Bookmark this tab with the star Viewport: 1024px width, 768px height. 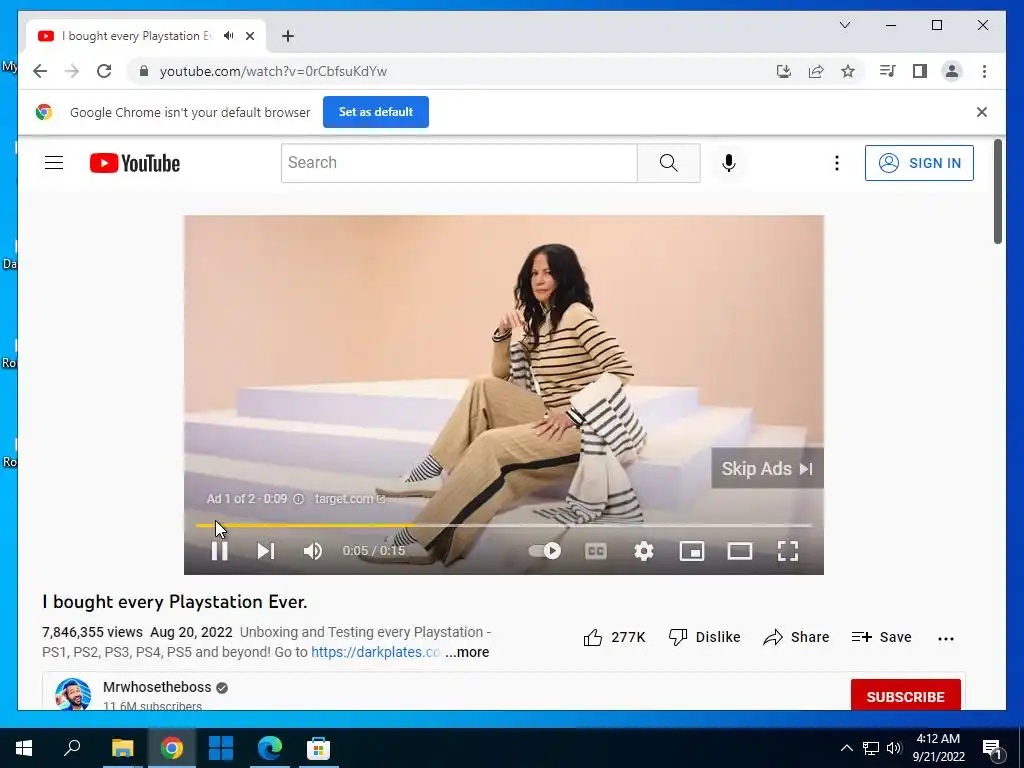[848, 71]
